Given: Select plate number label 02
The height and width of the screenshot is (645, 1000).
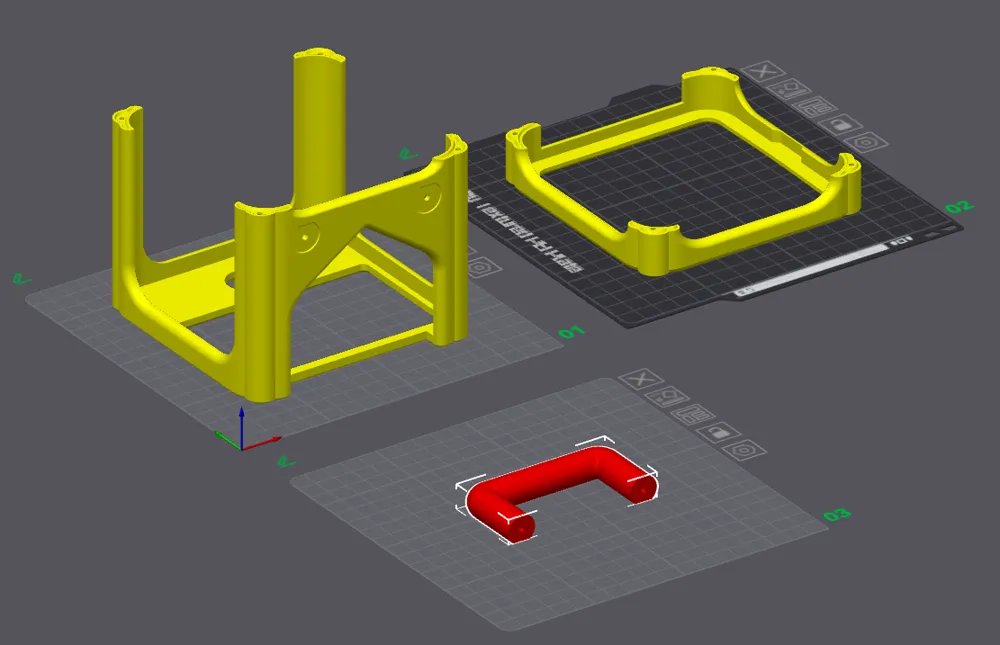Looking at the screenshot, I should (x=959, y=207).
